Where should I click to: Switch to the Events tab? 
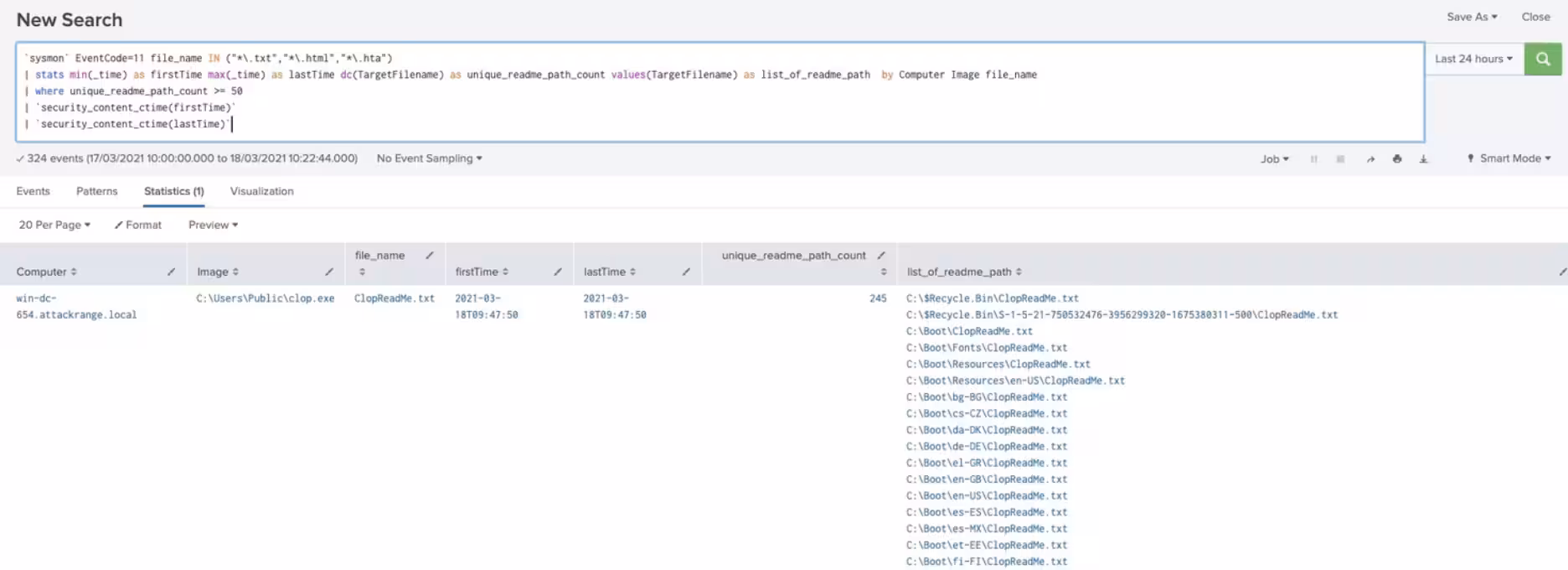33,191
